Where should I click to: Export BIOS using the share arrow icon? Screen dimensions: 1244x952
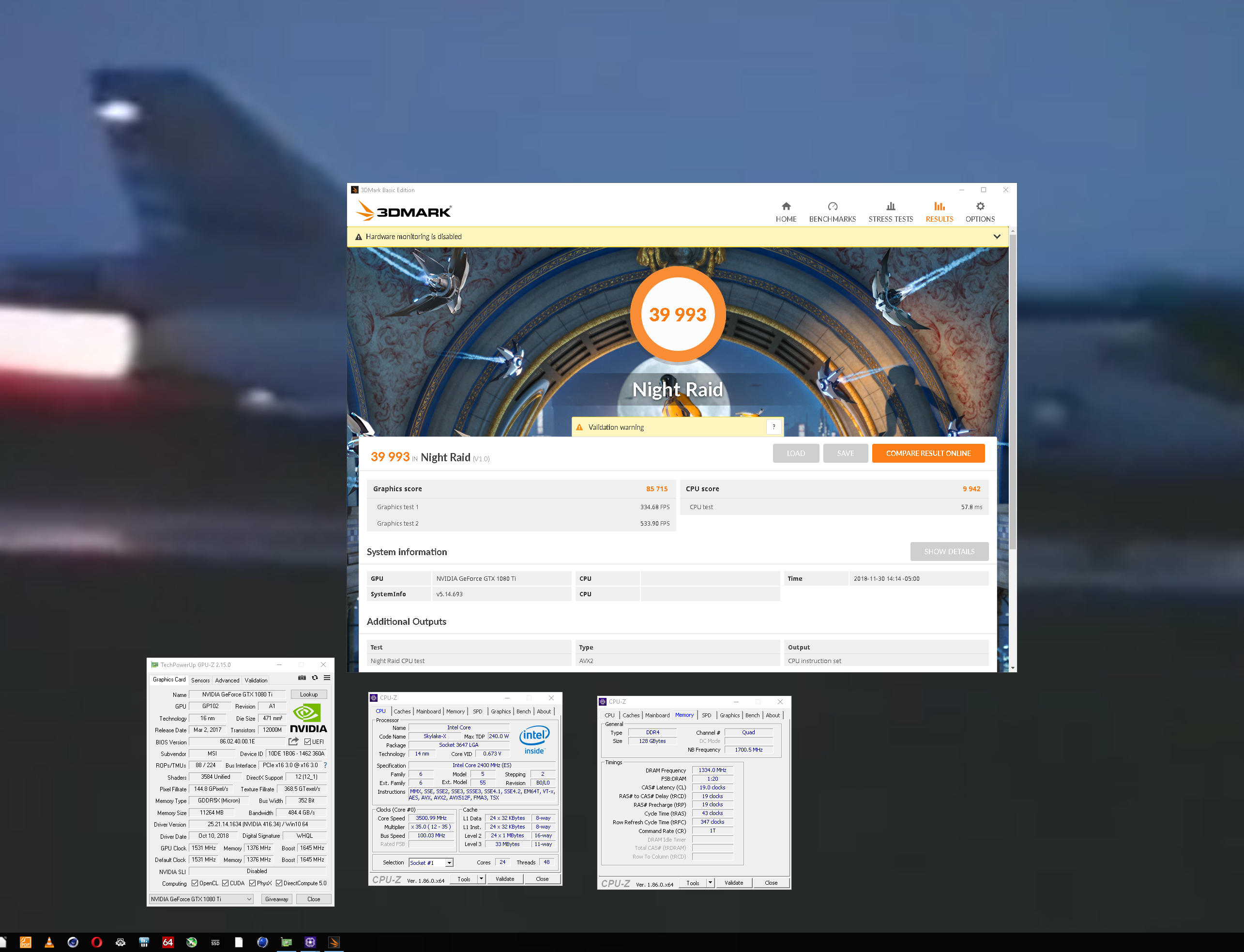[293, 741]
